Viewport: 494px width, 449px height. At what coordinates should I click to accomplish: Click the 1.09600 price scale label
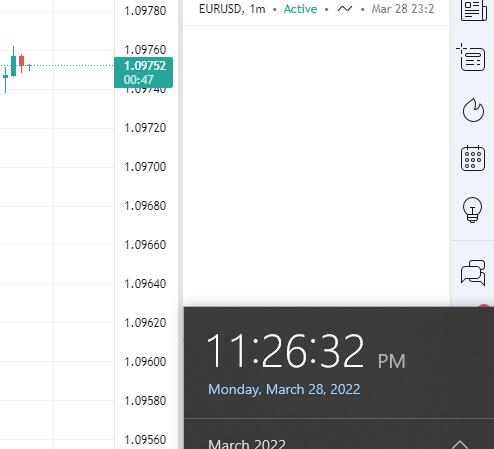tap(145, 362)
